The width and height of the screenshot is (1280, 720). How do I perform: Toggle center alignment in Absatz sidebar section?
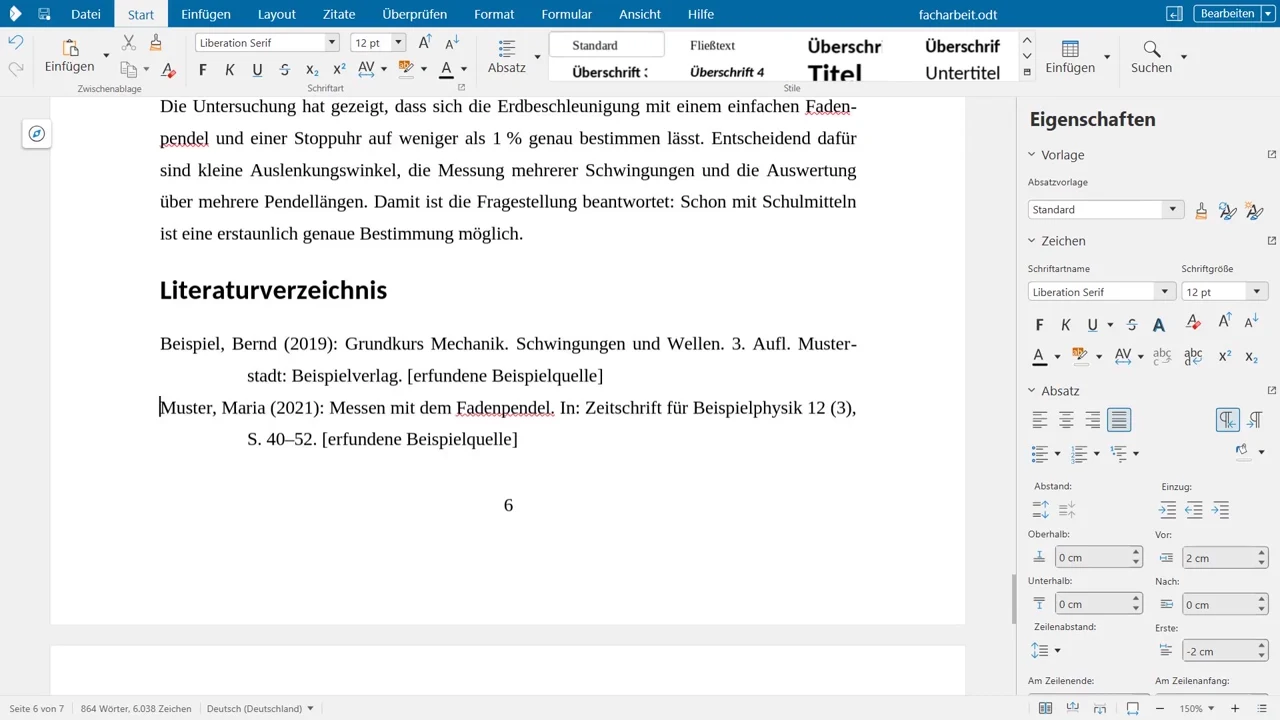[1066, 420]
